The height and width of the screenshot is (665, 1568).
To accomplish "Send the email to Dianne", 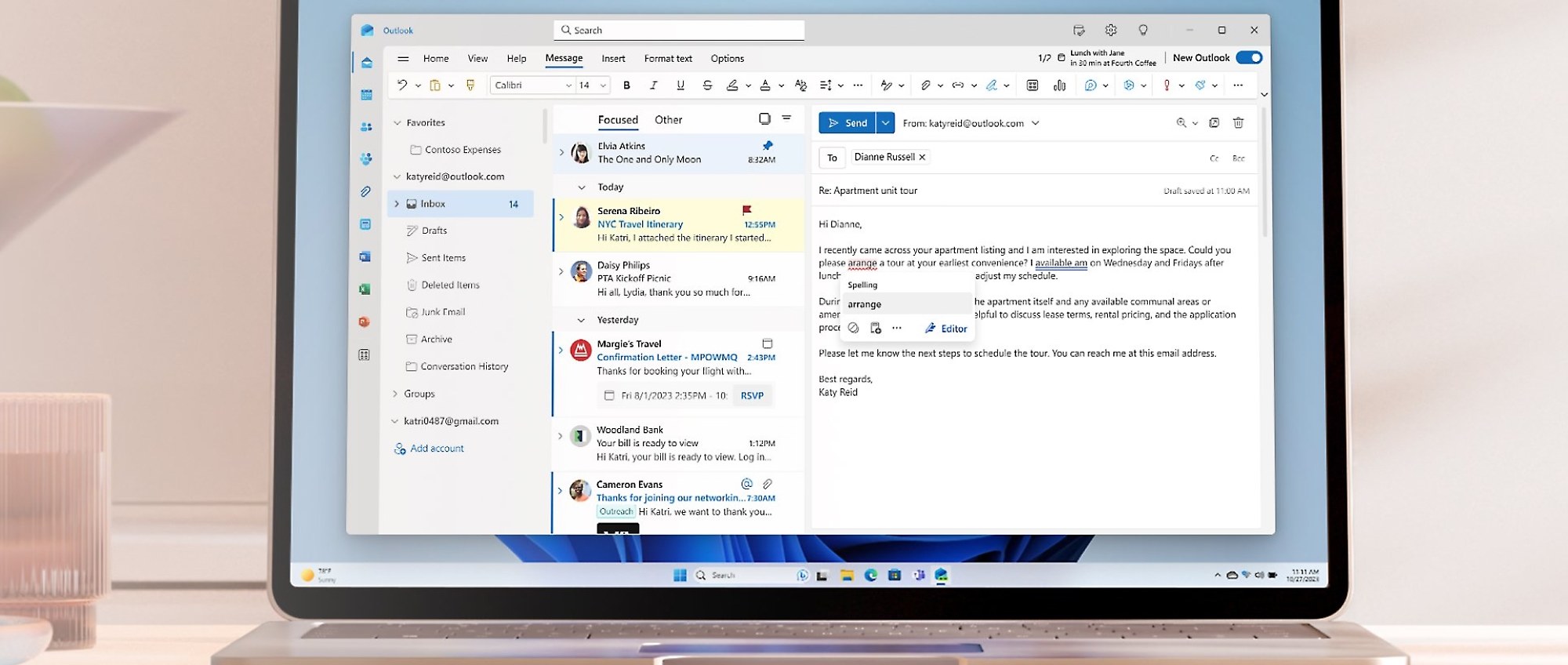I will click(x=848, y=122).
